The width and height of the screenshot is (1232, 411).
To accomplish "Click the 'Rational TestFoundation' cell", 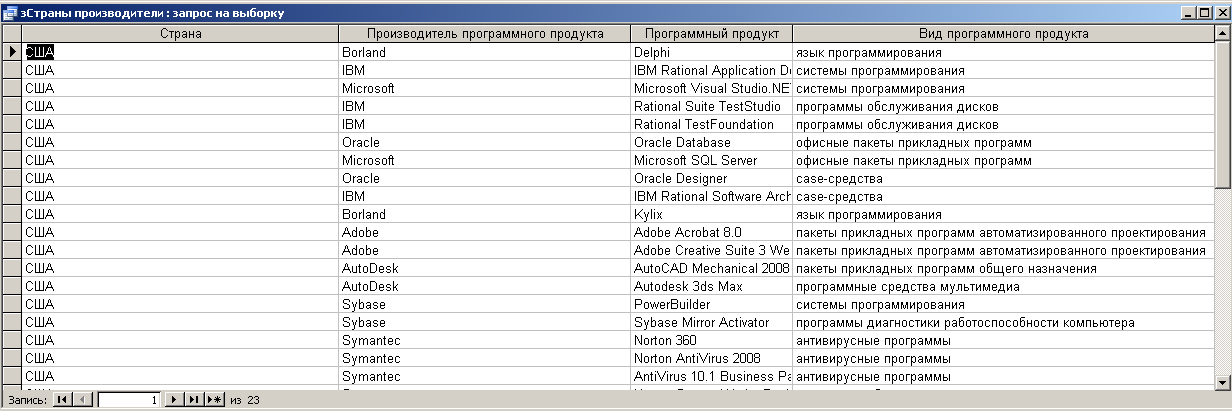I will point(712,124).
